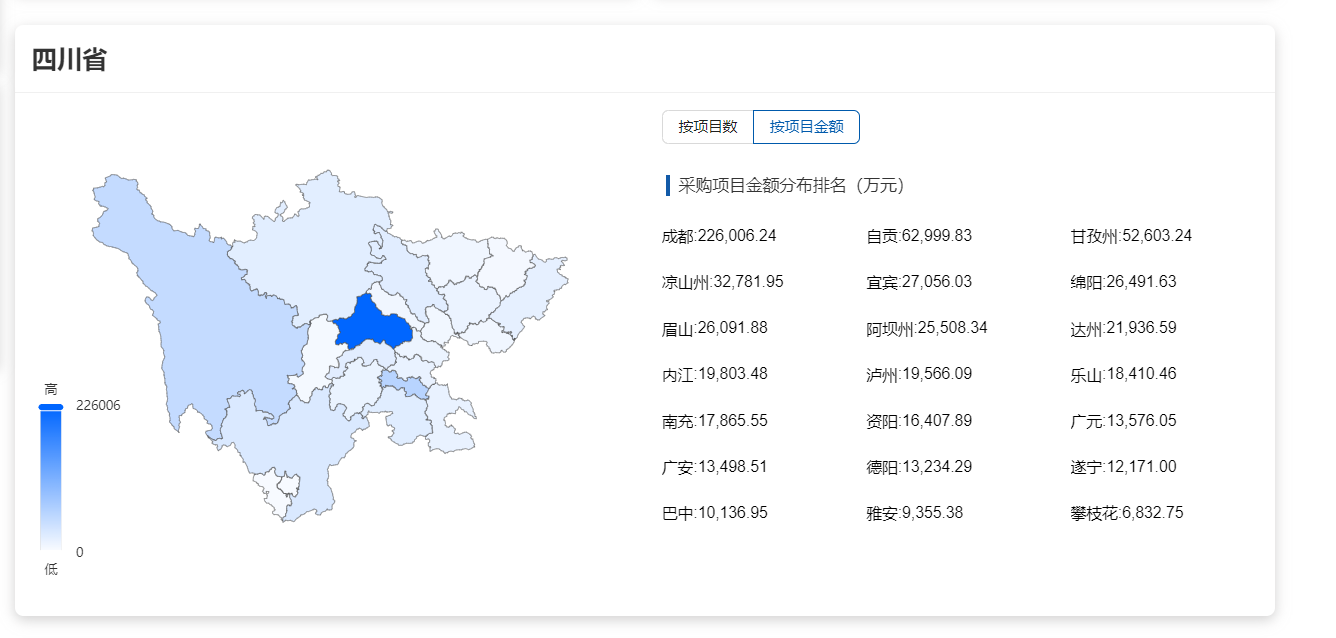Click the 雅安:9,355.38 entry
This screenshot has width=1336, height=638.
915,513
